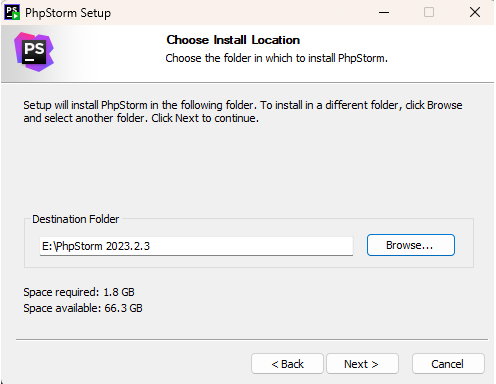Close the PhpStorm Setup window
Screen dimensions: 496x384
click(x=475, y=12)
